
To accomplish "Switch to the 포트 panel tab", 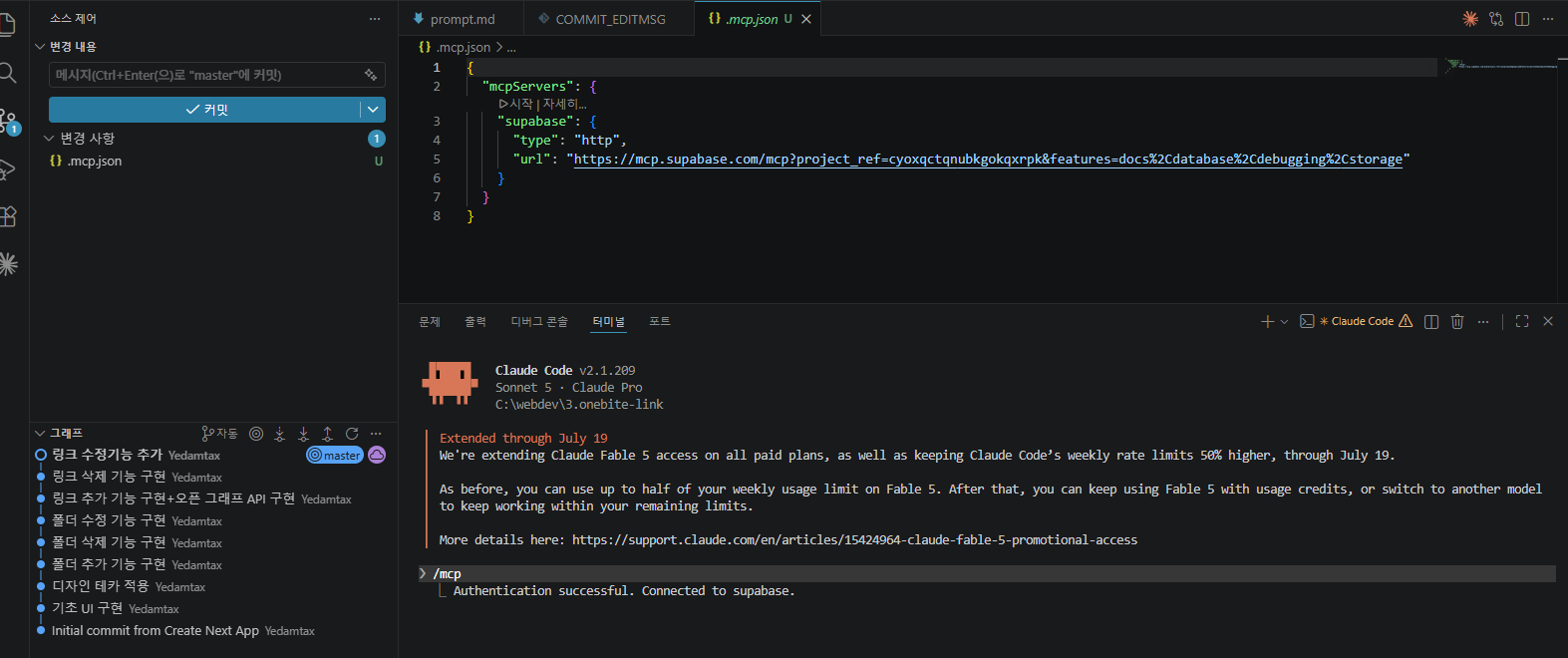I will pos(660,321).
